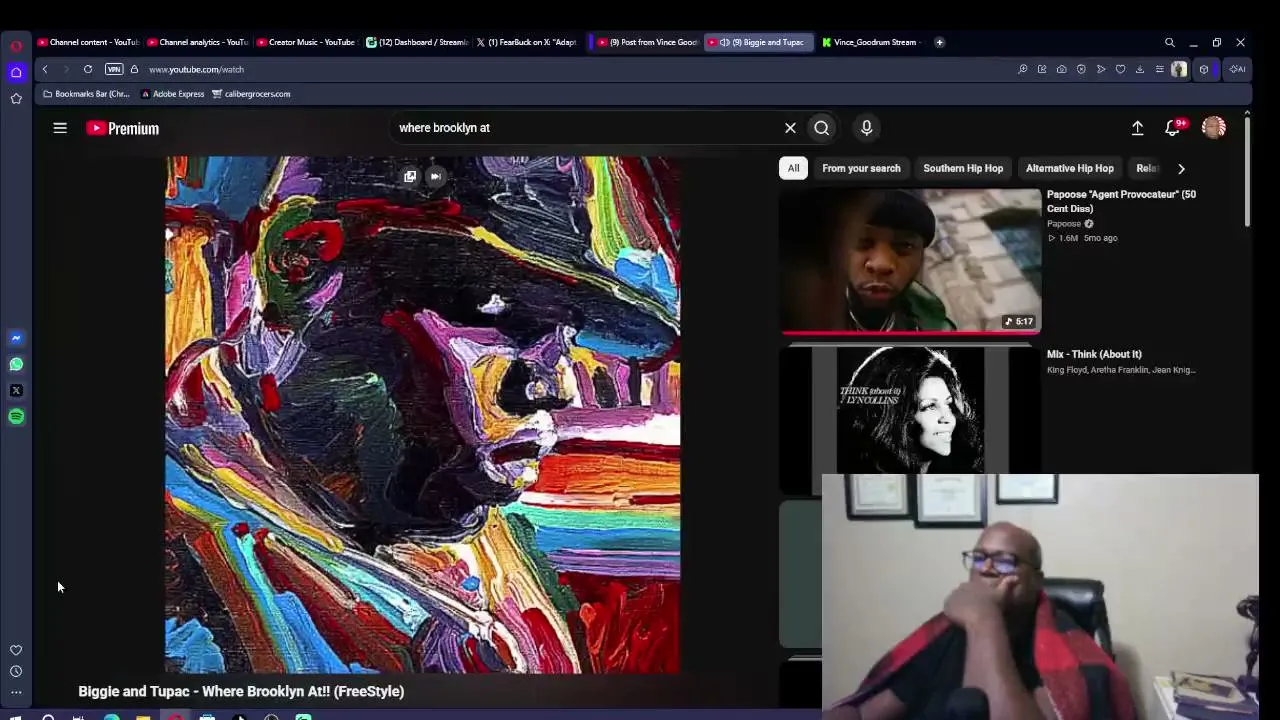
Task: Click the Biggie and Tupac video player
Action: coord(422,414)
